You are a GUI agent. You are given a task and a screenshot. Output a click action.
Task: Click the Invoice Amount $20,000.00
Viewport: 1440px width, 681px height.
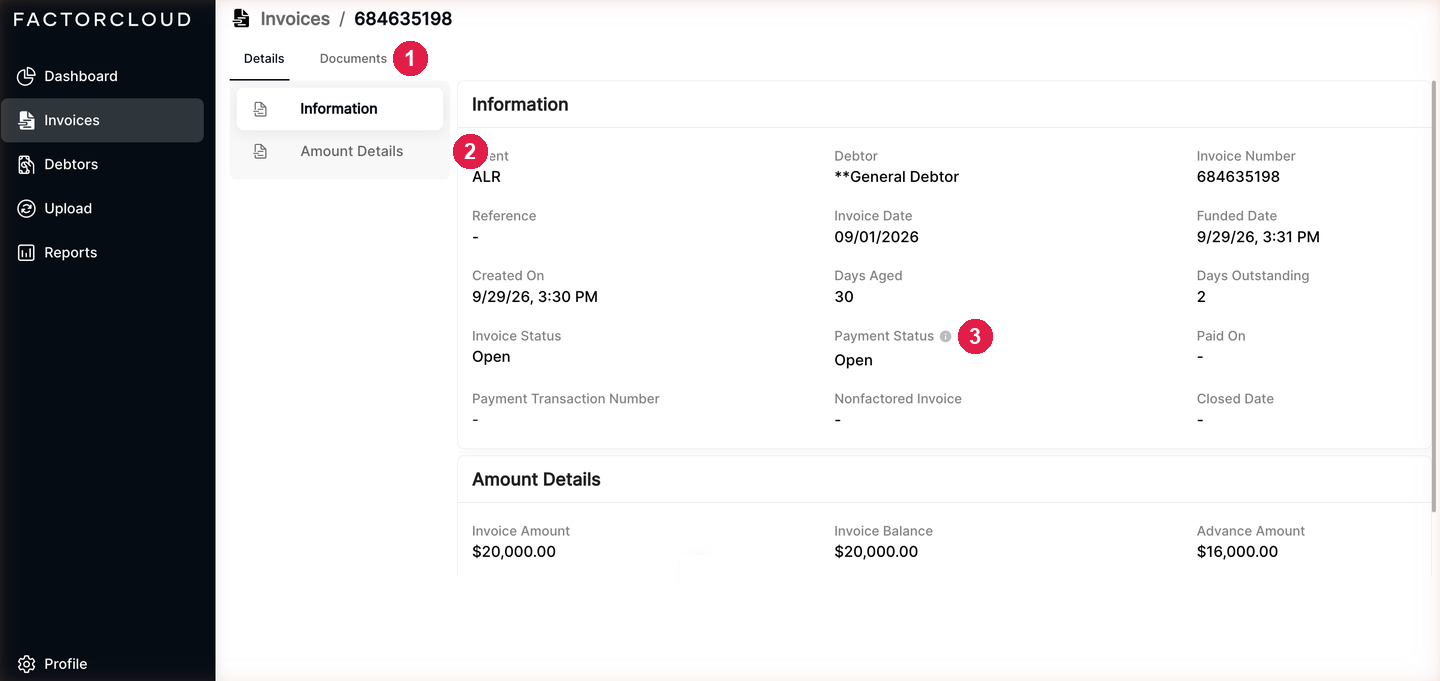(x=514, y=552)
